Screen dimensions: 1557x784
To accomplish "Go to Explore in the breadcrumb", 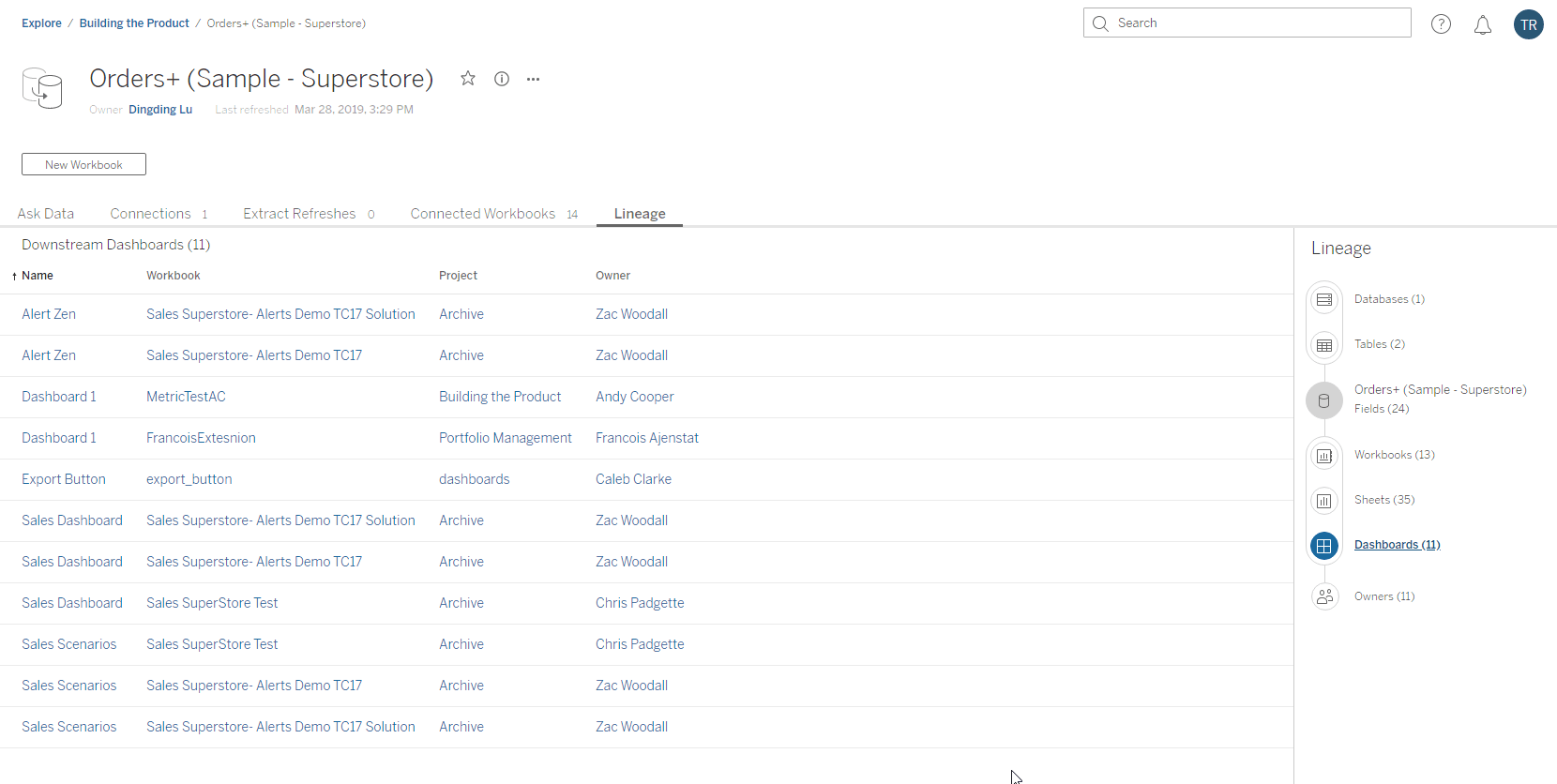I will [x=41, y=23].
